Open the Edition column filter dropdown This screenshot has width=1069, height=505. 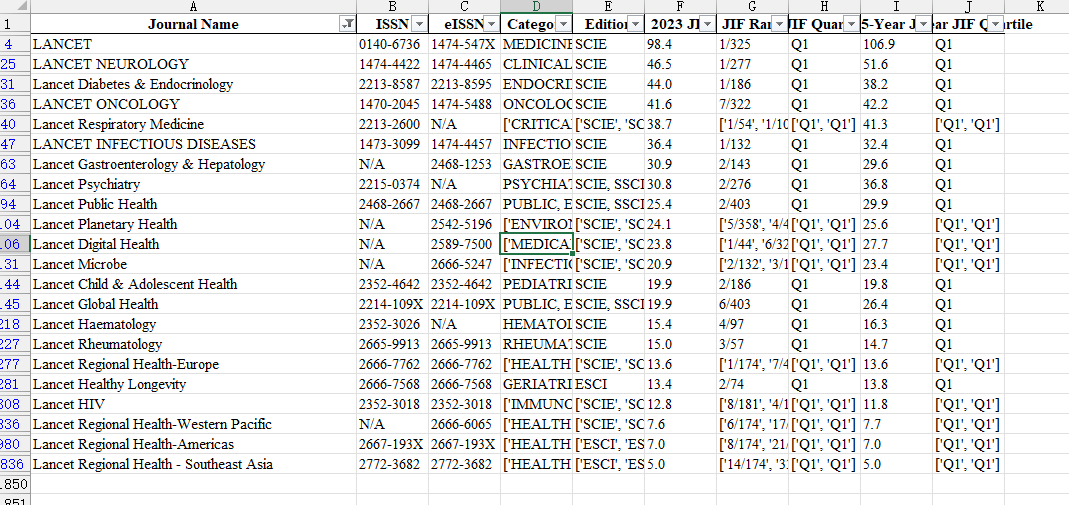click(x=635, y=25)
